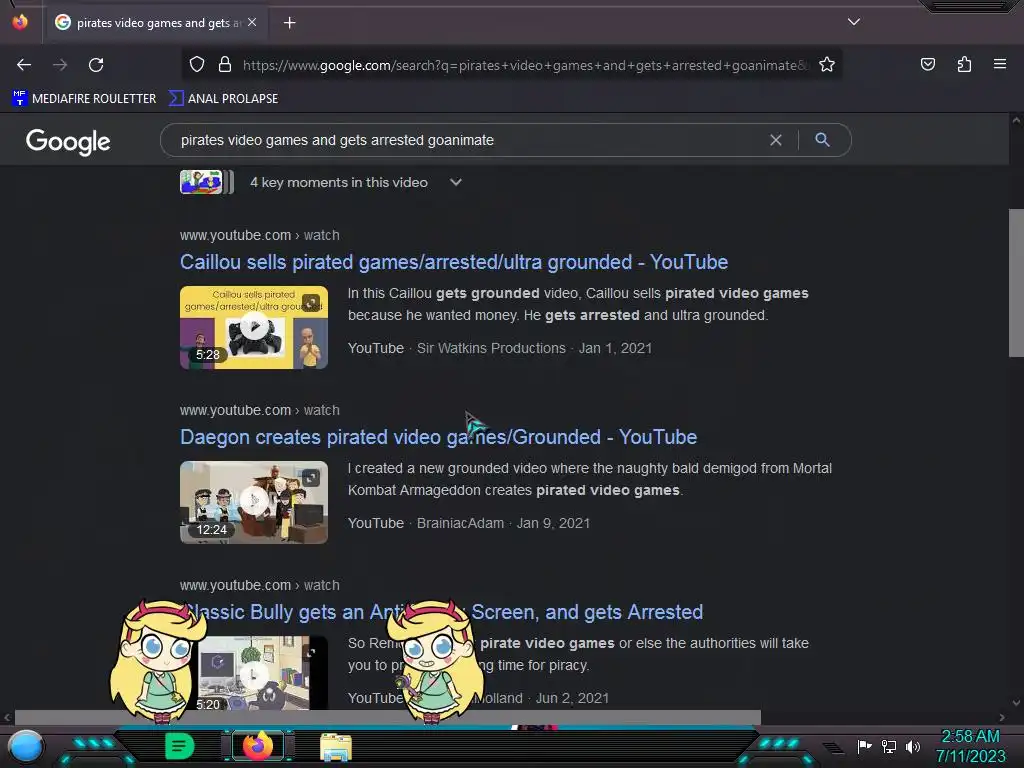The width and height of the screenshot is (1024, 768).
Task: Open the Pocket save icon
Action: click(x=927, y=64)
